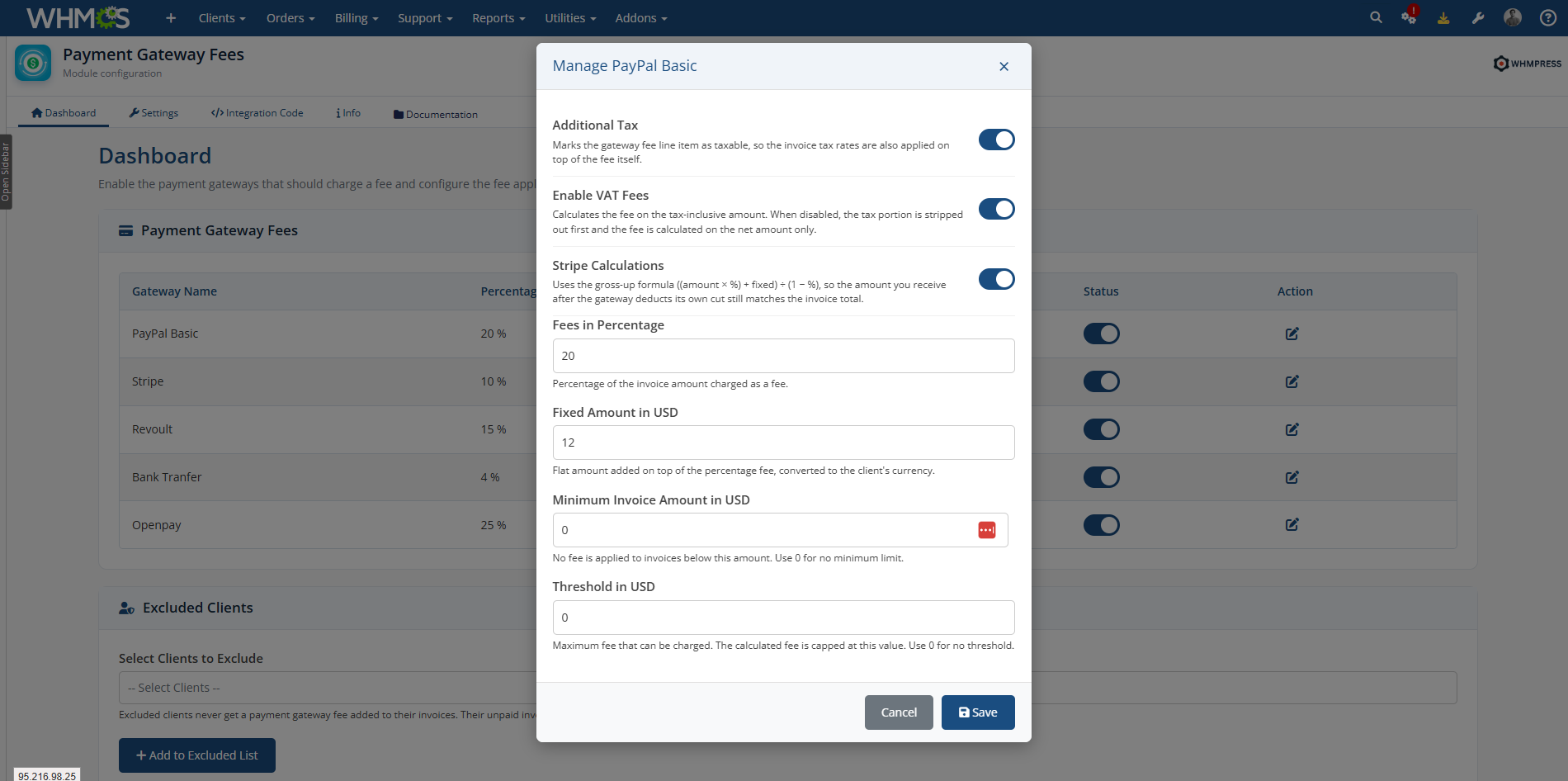Image resolution: width=1568 pixels, height=781 pixels.
Task: Open the sidebar expander tab
Action: (6, 172)
